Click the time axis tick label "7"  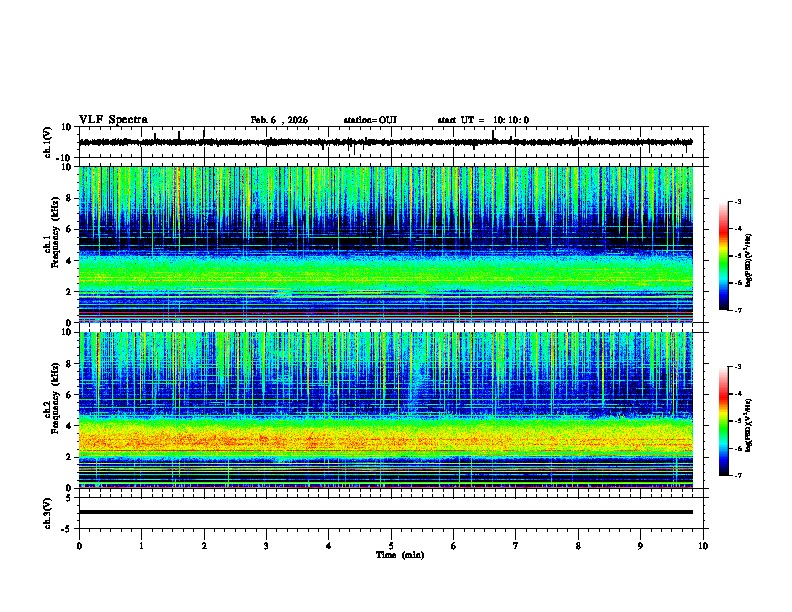coord(516,546)
